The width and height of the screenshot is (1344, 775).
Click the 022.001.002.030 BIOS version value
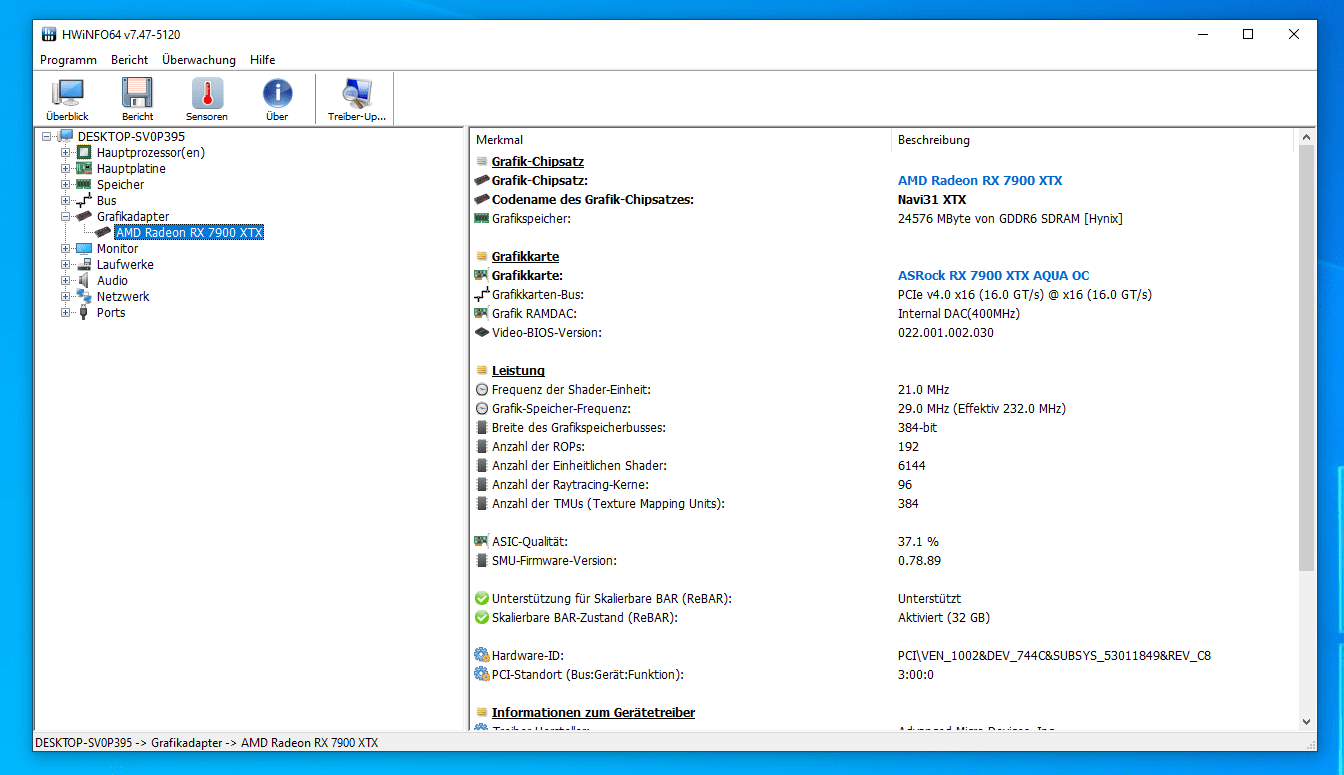[946, 333]
